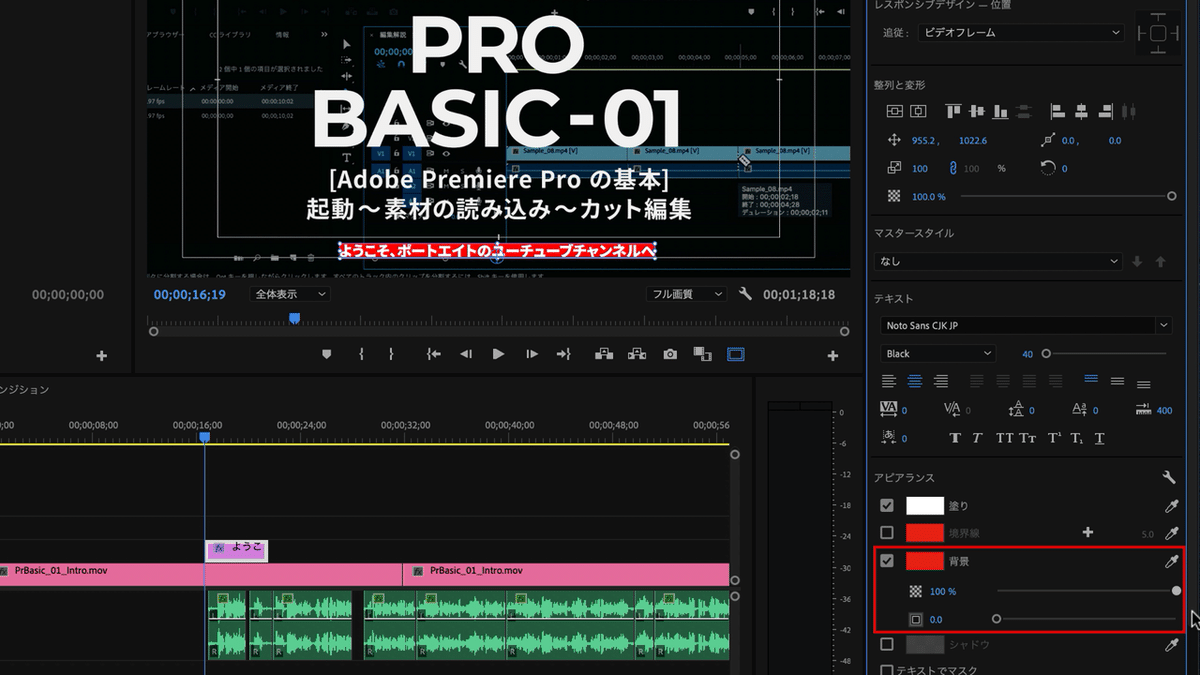Click the Mark Out bracket icon
Image resolution: width=1200 pixels, height=675 pixels.
click(x=391, y=354)
